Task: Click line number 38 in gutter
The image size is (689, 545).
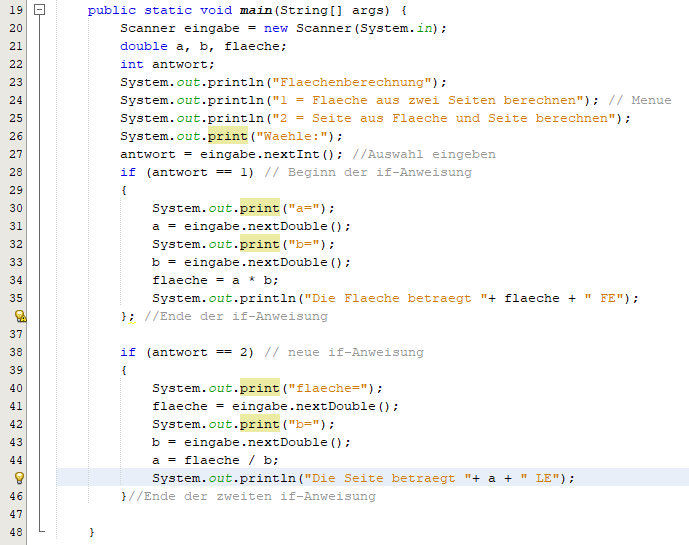Action: 16,352
